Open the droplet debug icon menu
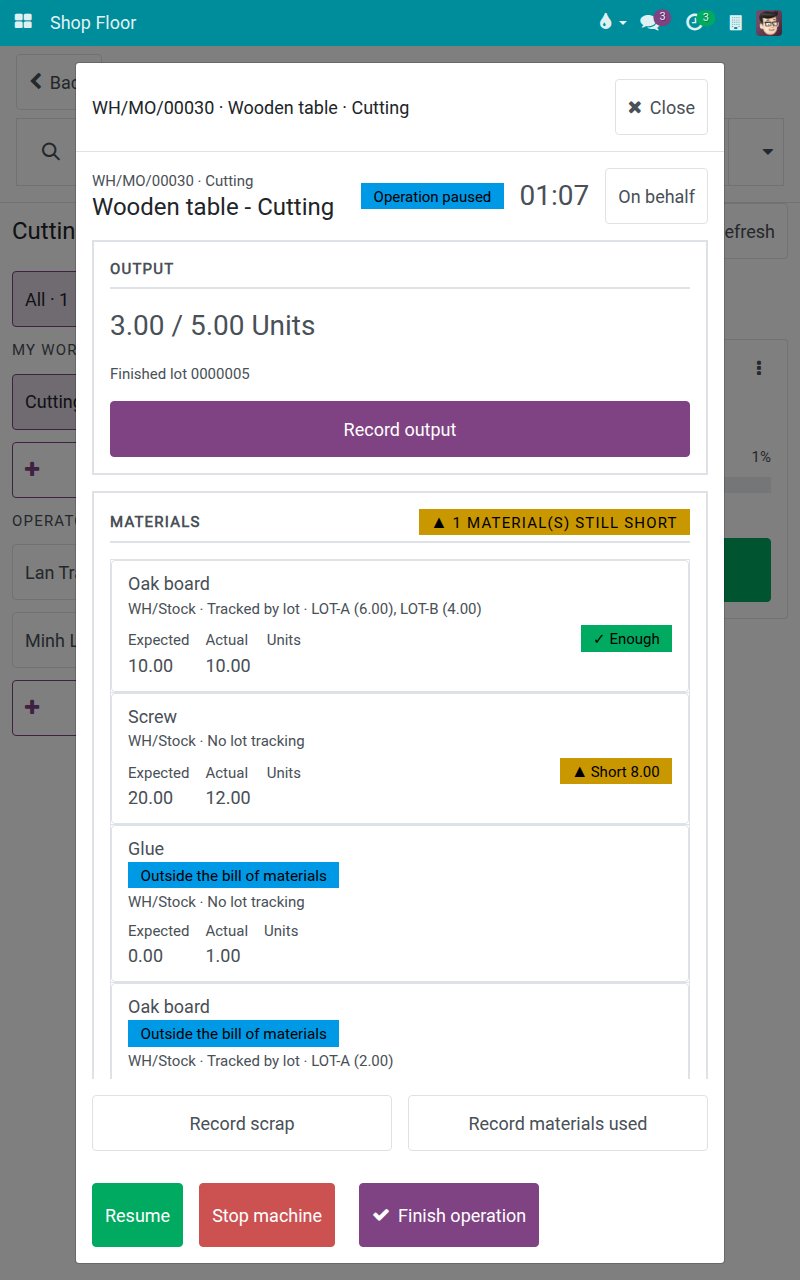 pyautogui.click(x=605, y=22)
